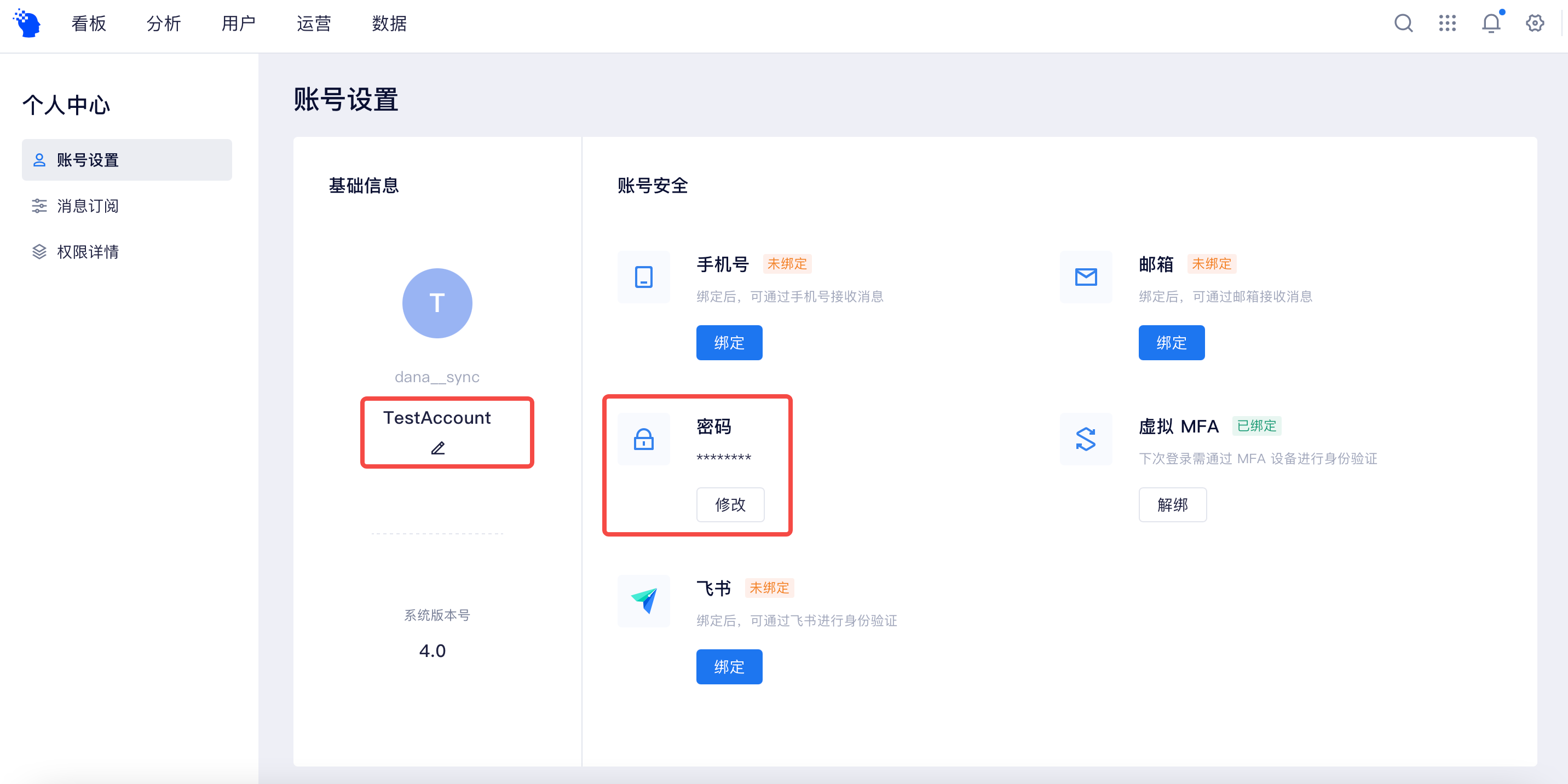The width and height of the screenshot is (1568, 784).
Task: Click the Feishu paper plane icon
Action: [643, 601]
